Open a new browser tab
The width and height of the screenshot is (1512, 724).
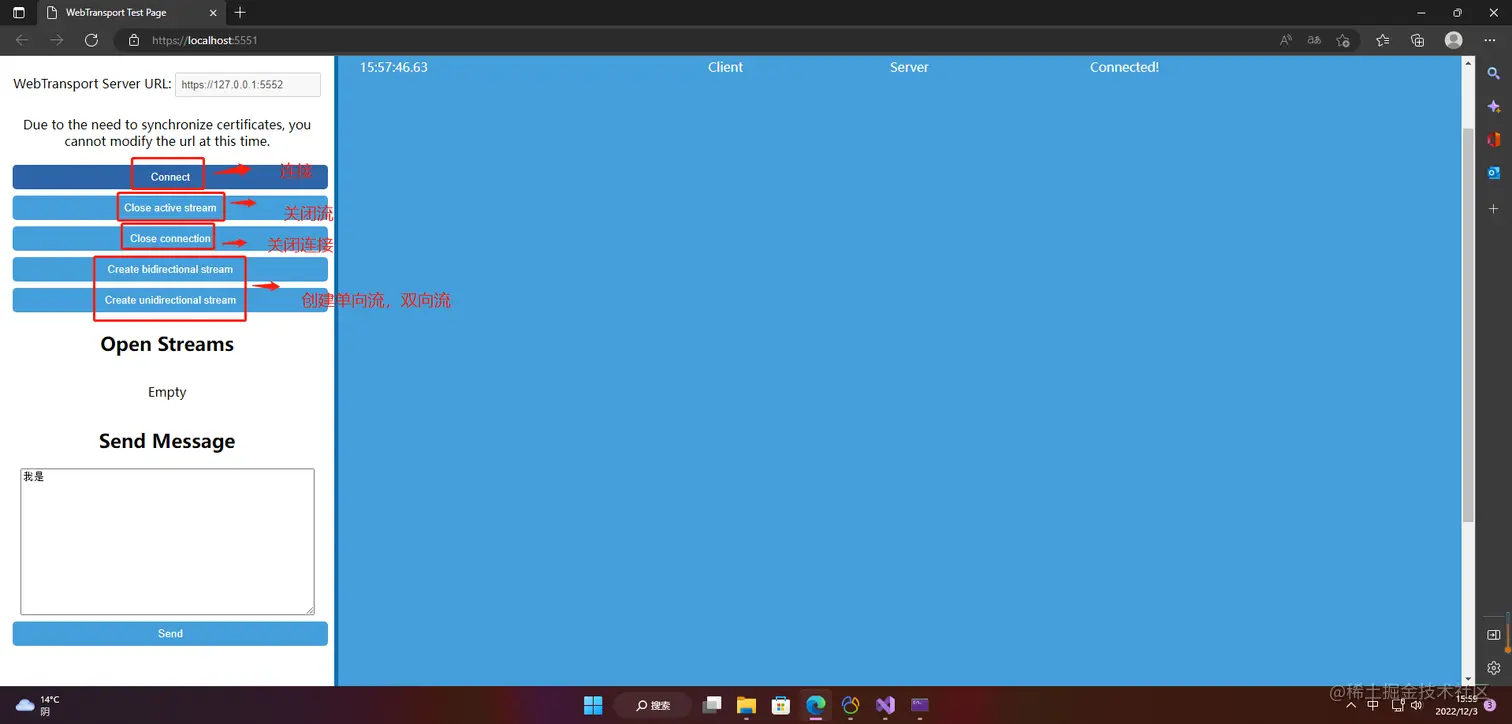[240, 13]
